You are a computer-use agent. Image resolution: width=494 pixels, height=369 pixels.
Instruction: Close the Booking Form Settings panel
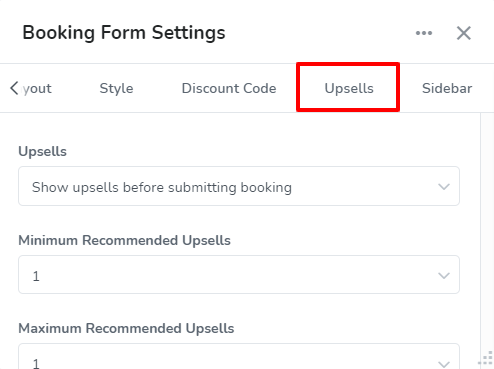[464, 33]
